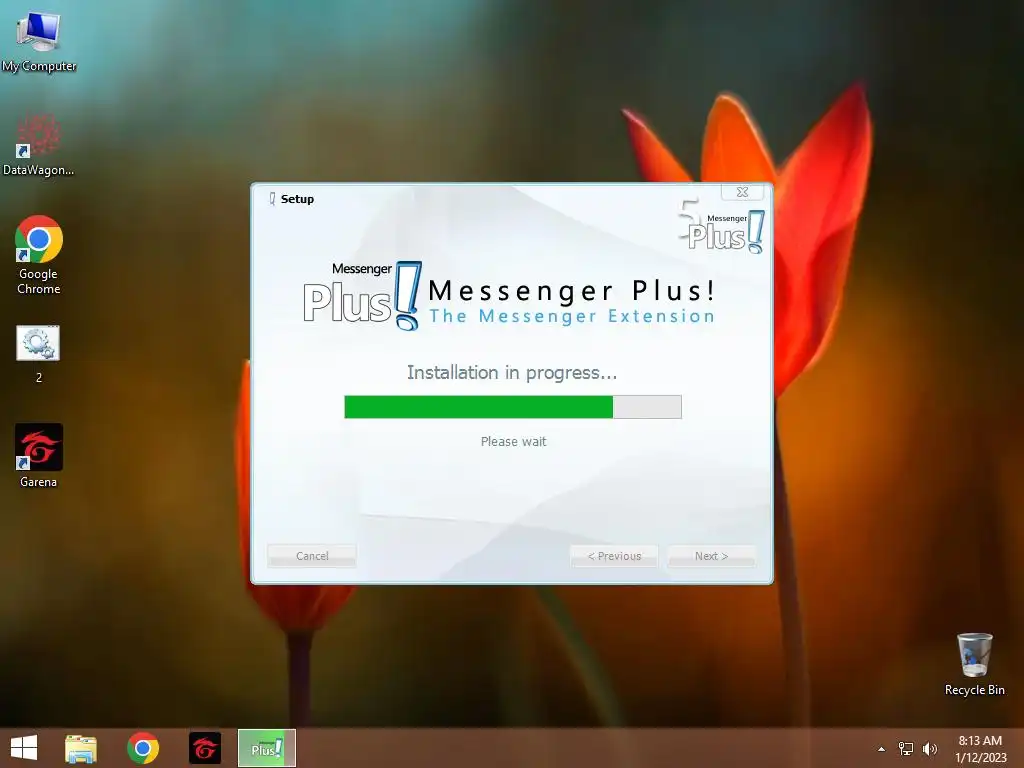Open the network status tray icon
Image resolution: width=1024 pixels, height=768 pixels.
[x=906, y=749]
